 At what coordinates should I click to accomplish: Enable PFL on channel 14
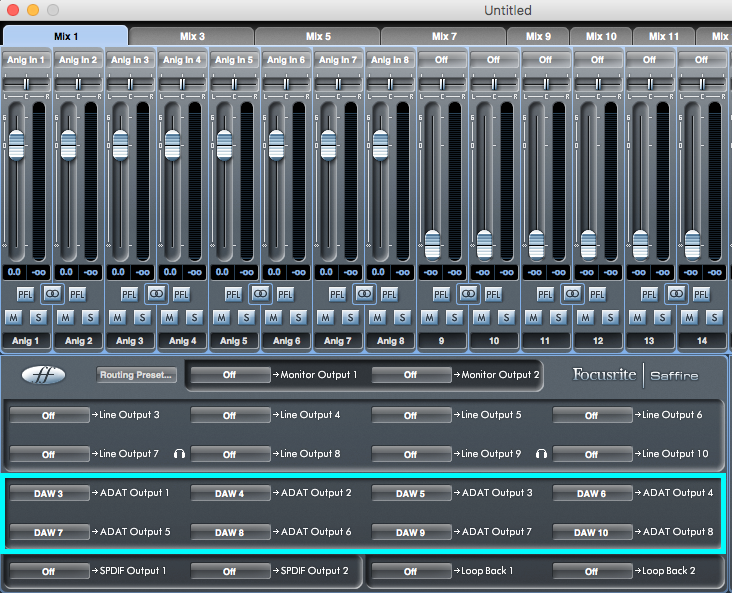[700, 294]
